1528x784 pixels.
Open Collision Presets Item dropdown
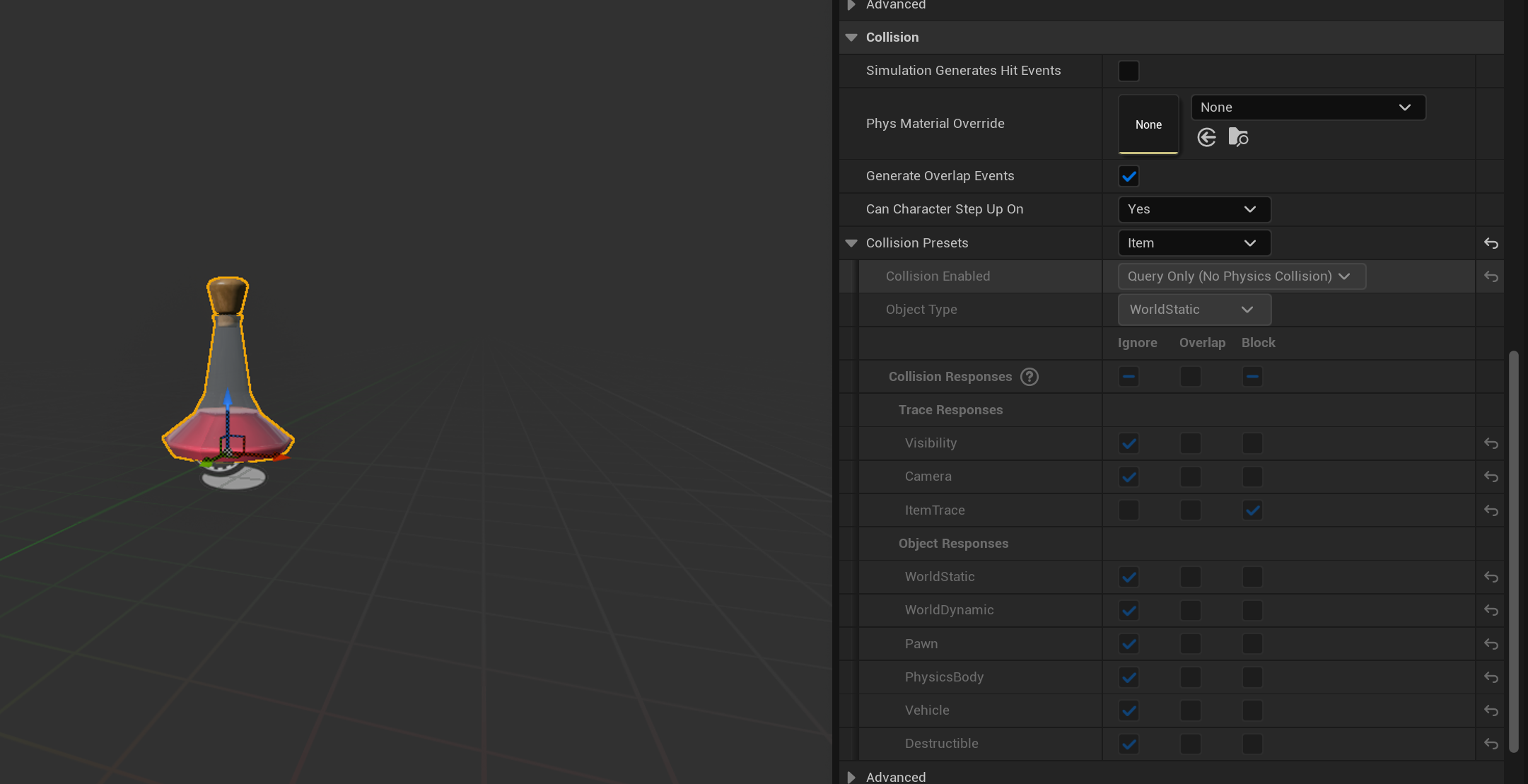coord(1194,243)
